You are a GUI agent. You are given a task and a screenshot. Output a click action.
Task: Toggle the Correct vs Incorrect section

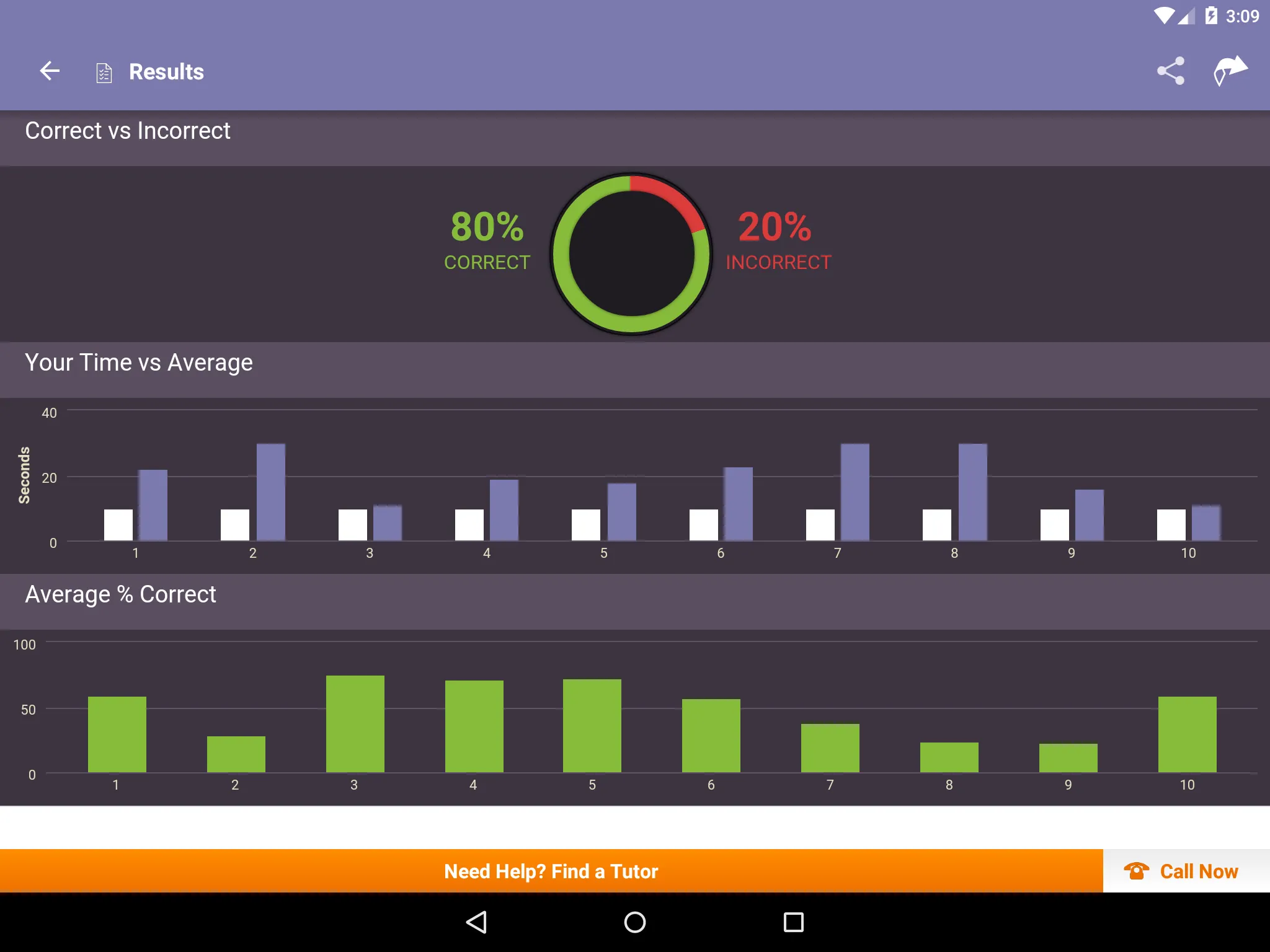coord(635,131)
